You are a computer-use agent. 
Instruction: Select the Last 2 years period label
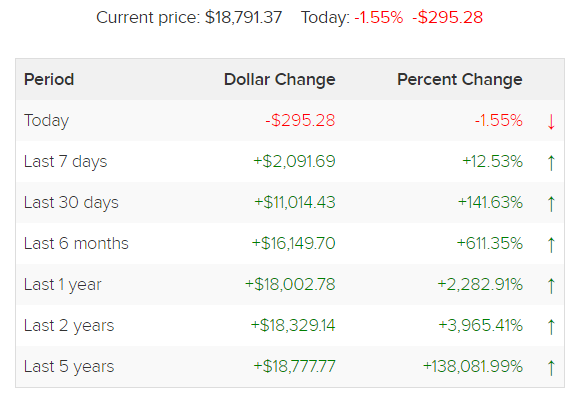(69, 326)
